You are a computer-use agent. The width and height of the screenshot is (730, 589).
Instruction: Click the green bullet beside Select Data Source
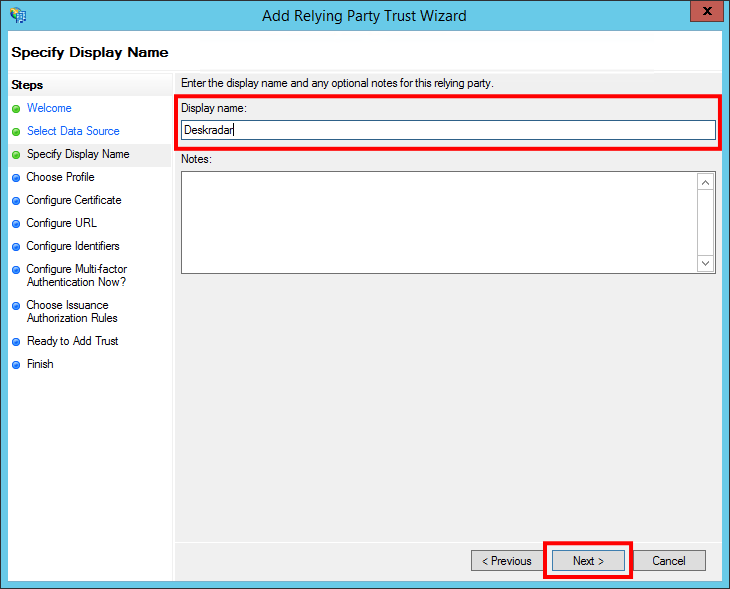pos(16,132)
